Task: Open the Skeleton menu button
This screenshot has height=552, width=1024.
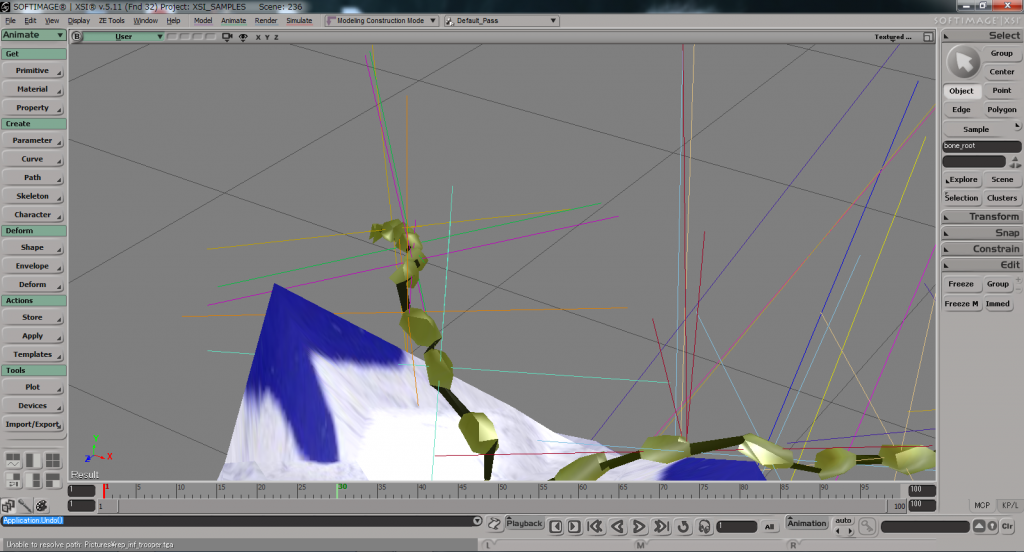Action: 33,196
